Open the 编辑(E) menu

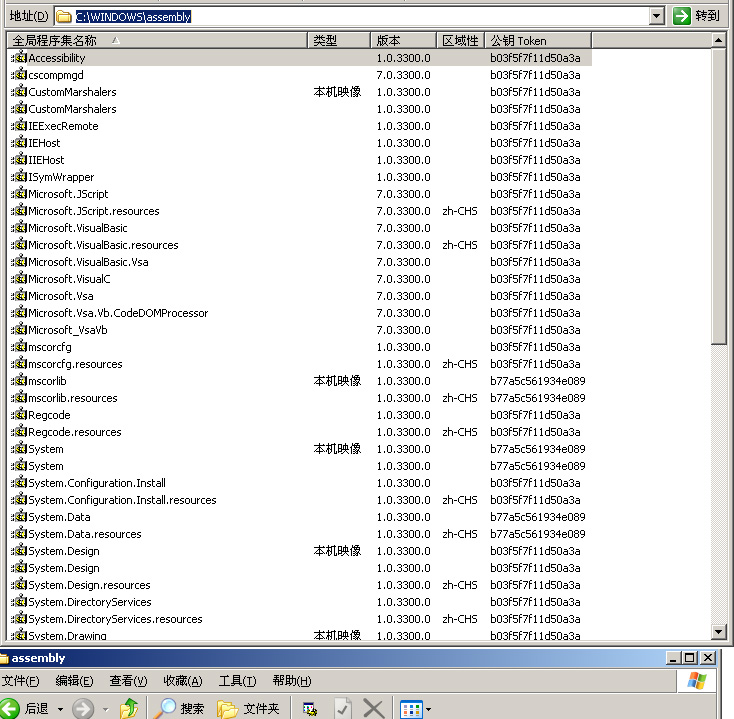pos(74,681)
